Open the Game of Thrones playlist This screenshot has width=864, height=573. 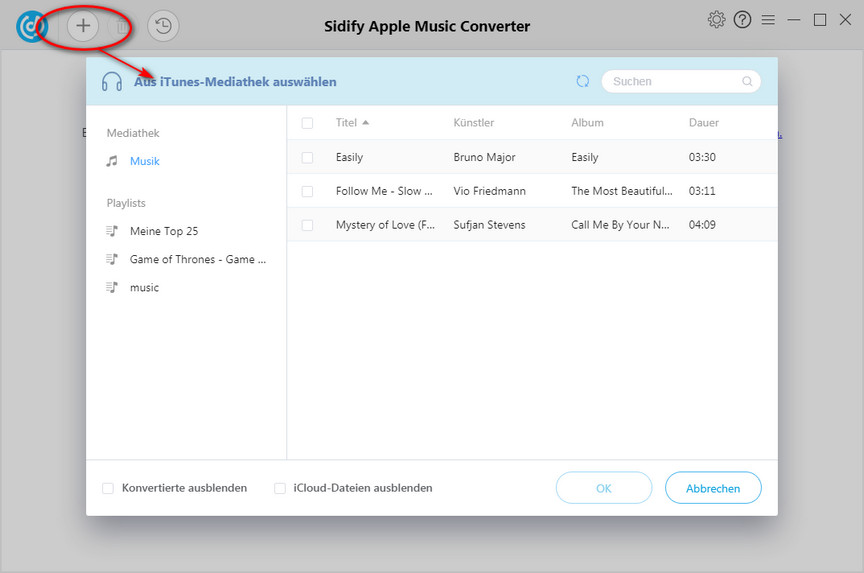198,259
